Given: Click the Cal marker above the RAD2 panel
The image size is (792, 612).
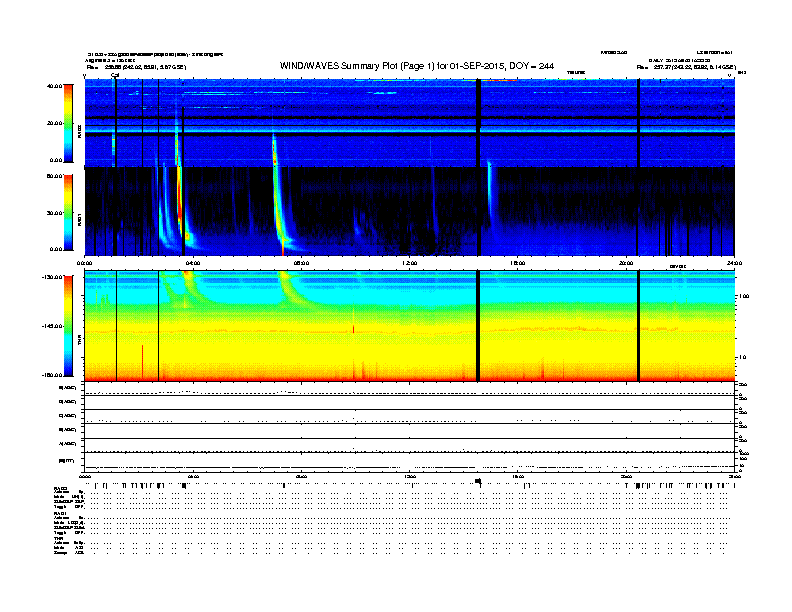Looking at the screenshot, I should click(x=115, y=75).
